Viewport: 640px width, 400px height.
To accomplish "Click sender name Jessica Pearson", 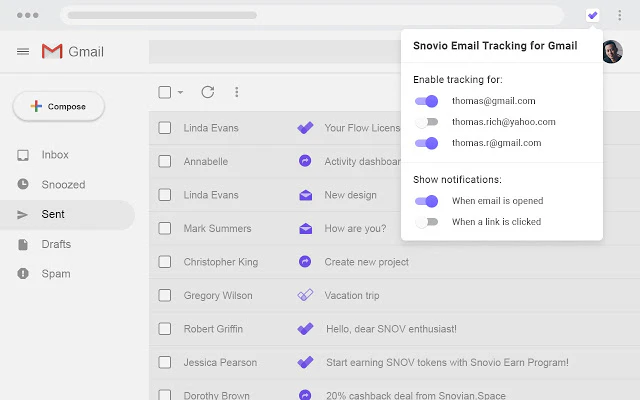I will pos(220,362).
